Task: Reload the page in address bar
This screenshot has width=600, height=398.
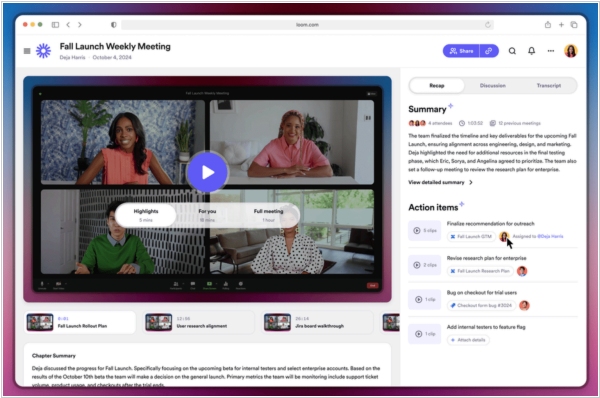Action: (488, 25)
